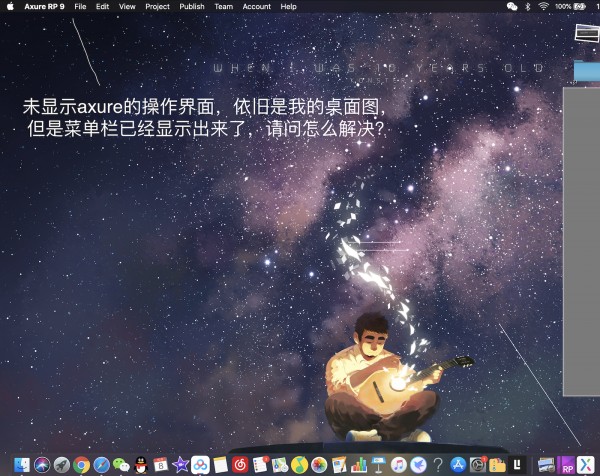Open the Notes app in Dock
Image resolution: width=600 pixels, height=476 pixels.
[x=220, y=465]
